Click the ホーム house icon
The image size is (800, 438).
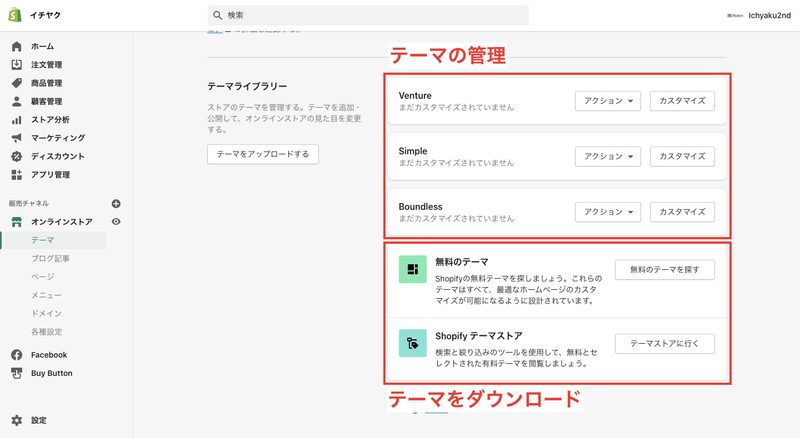[x=17, y=46]
